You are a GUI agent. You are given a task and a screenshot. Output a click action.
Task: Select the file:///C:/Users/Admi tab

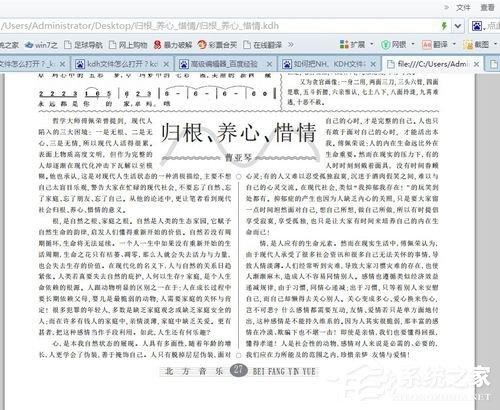pos(433,64)
